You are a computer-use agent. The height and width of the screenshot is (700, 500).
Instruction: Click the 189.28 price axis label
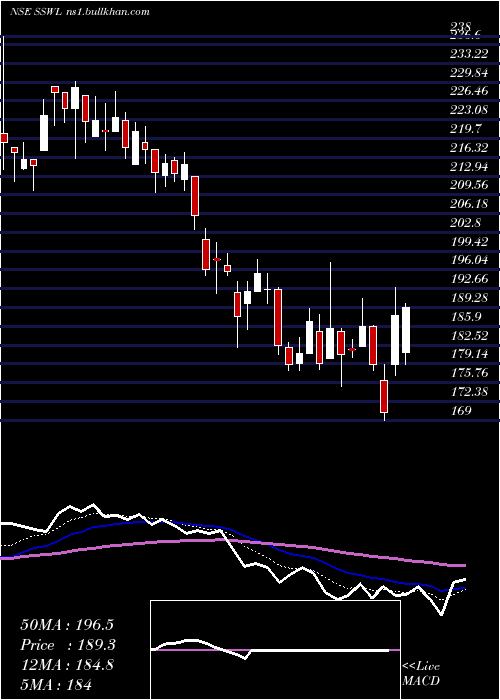click(x=469, y=298)
